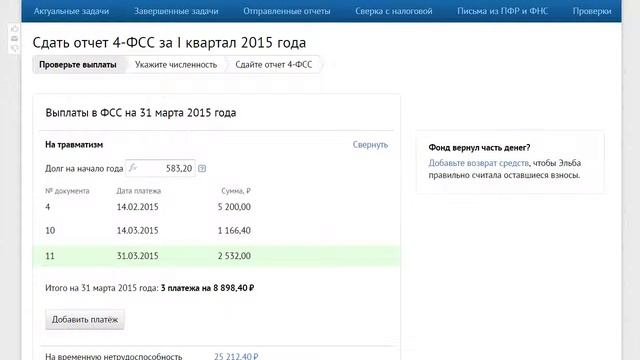This screenshot has height=360, width=640.
Task: Click the amount 5 200,00
Action: click(234, 207)
